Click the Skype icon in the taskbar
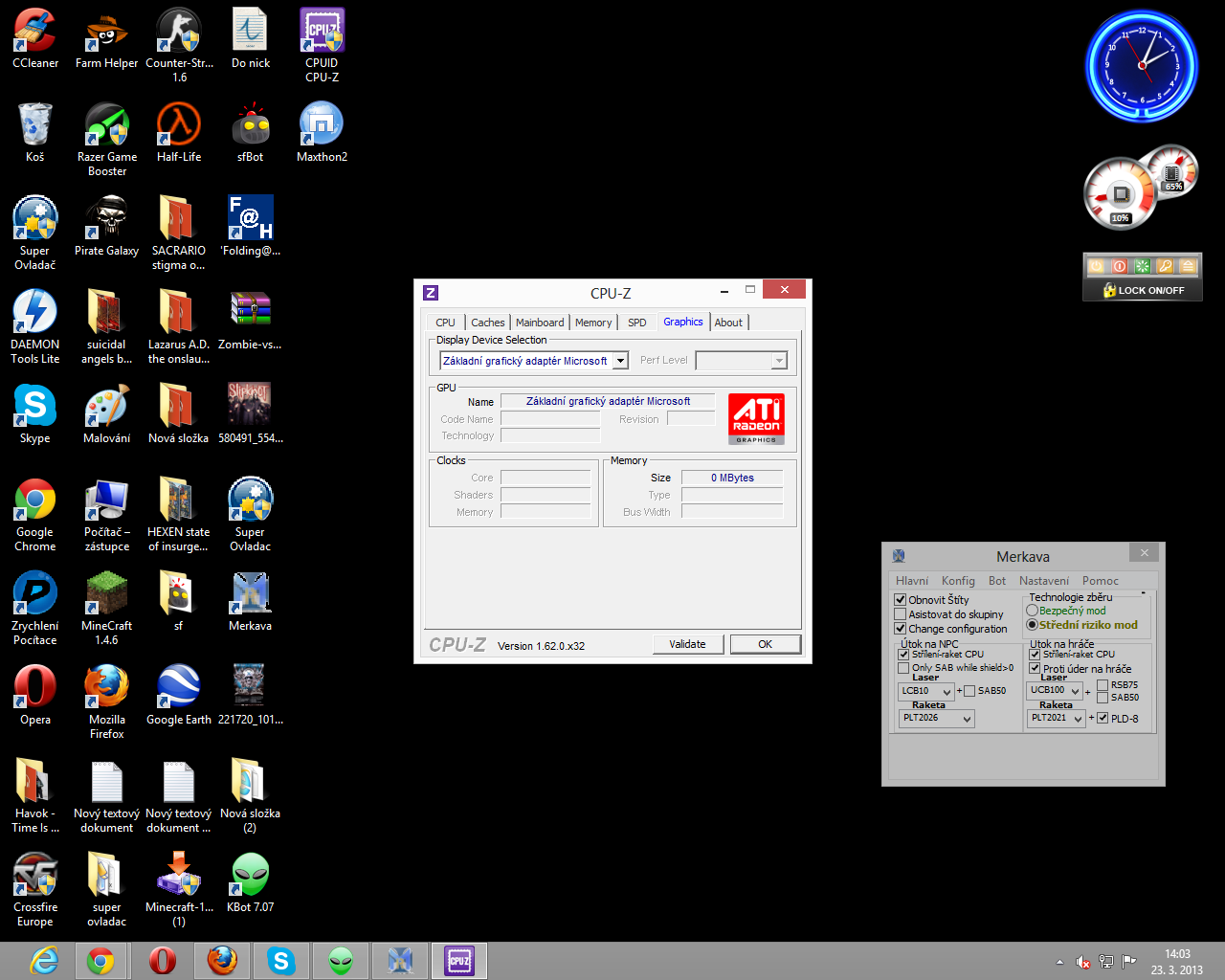 click(280, 960)
